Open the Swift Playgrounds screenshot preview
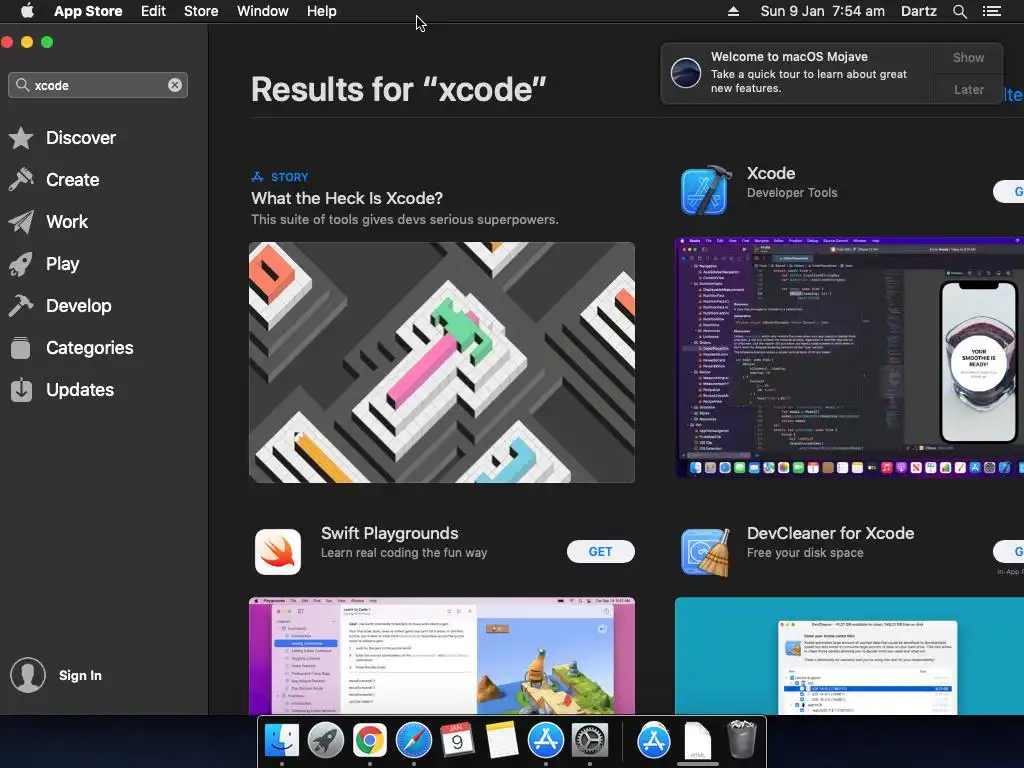Image resolution: width=1024 pixels, height=768 pixels. pyautogui.click(x=441, y=656)
